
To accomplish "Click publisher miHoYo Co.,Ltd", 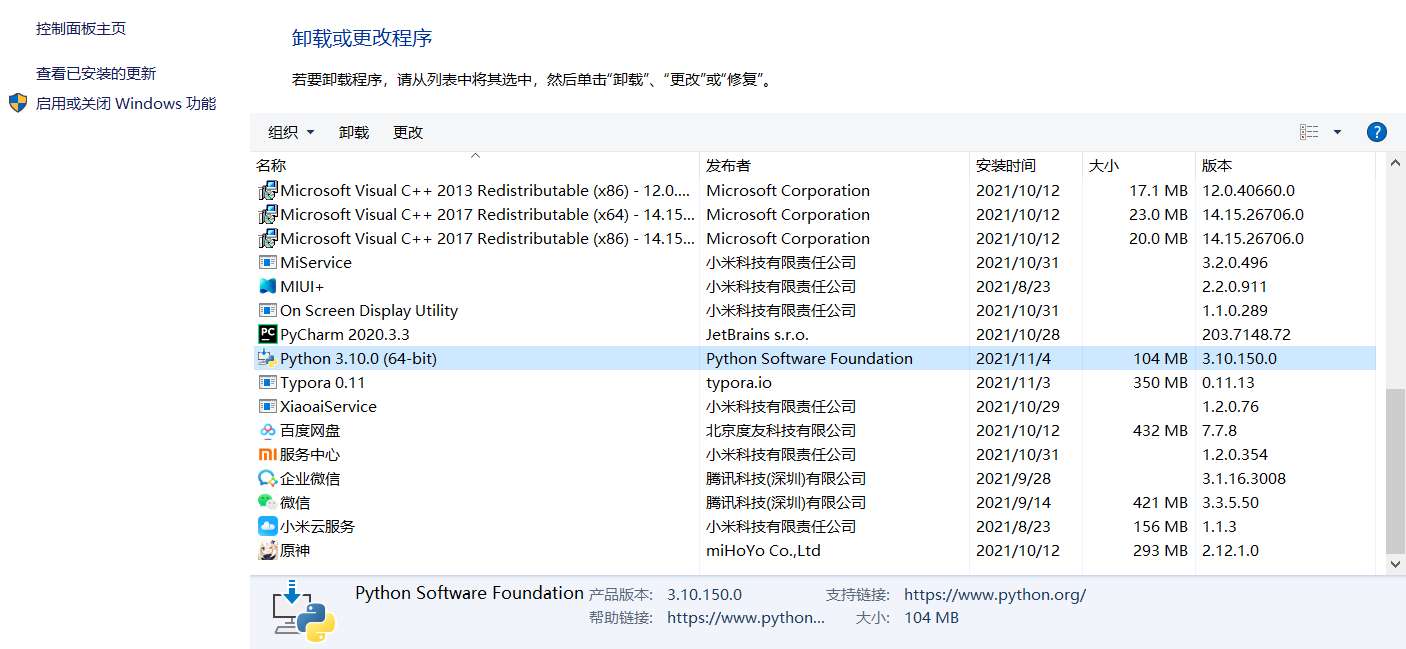I will 763,550.
